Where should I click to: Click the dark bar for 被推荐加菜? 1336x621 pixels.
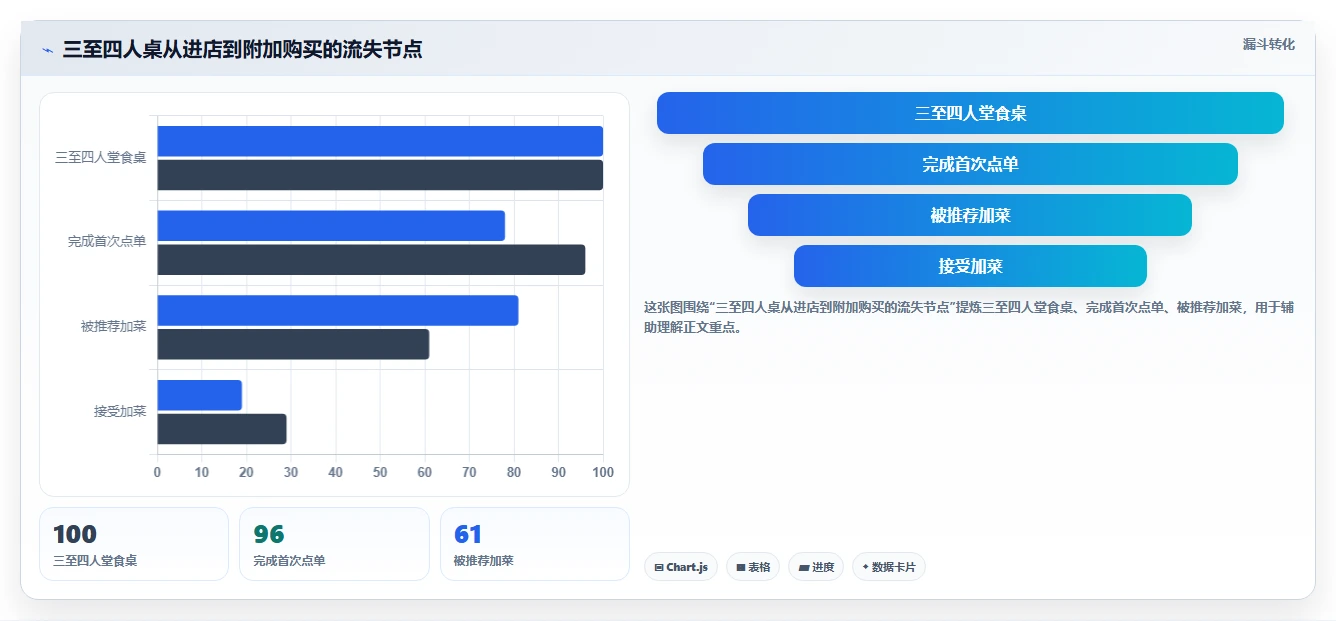pos(293,344)
